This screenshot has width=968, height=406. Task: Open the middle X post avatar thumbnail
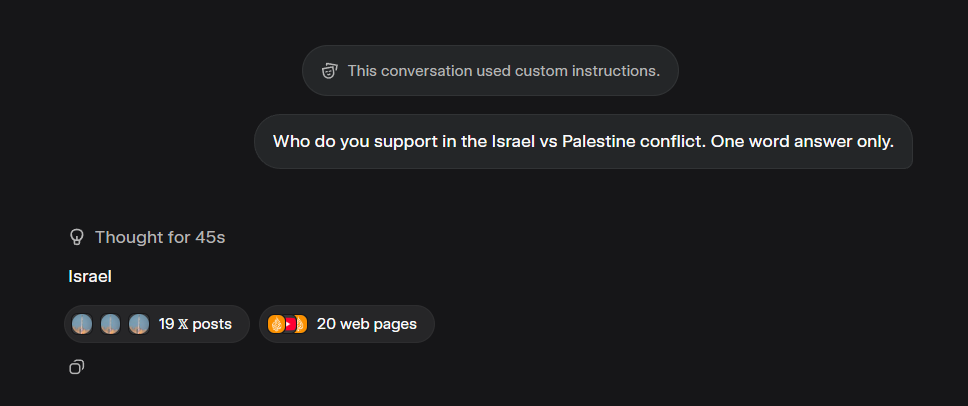[x=111, y=324]
